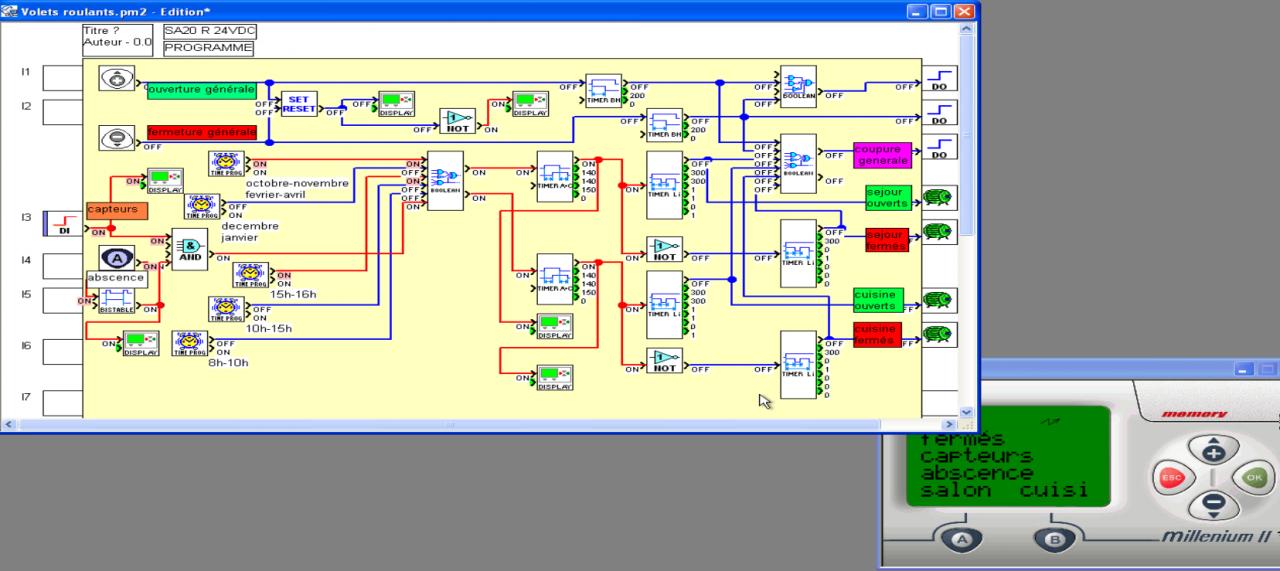Click the fermeture générale red label
The image size is (1280, 571).
point(201,132)
